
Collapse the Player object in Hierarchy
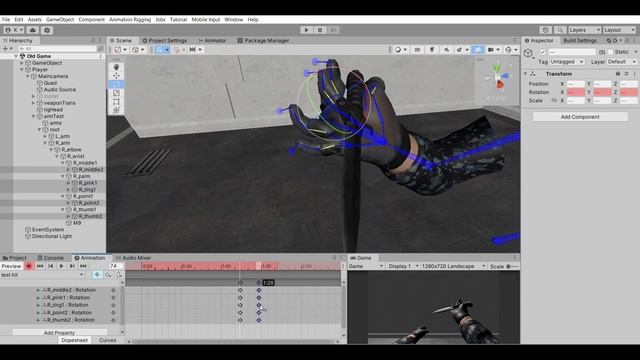pos(22,70)
